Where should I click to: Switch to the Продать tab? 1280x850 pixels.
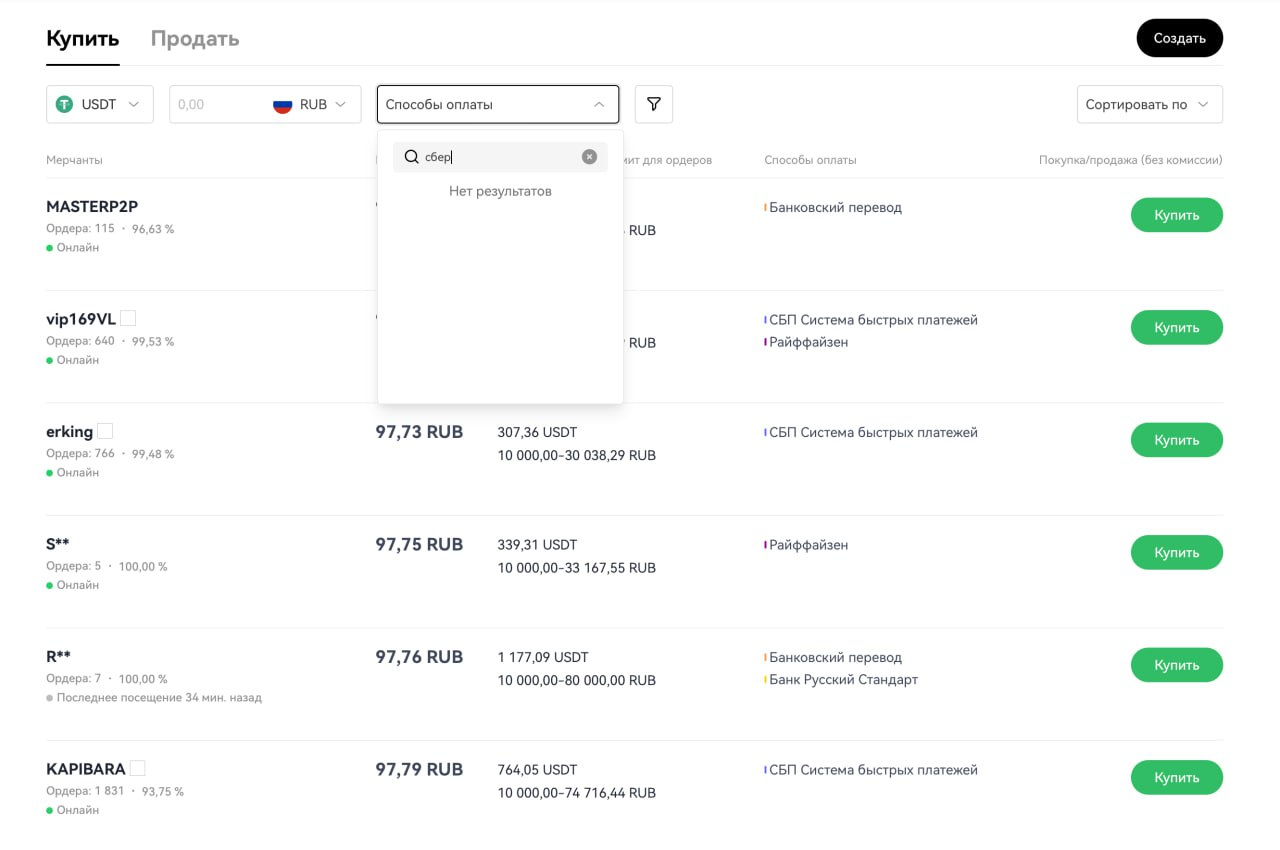tap(195, 39)
